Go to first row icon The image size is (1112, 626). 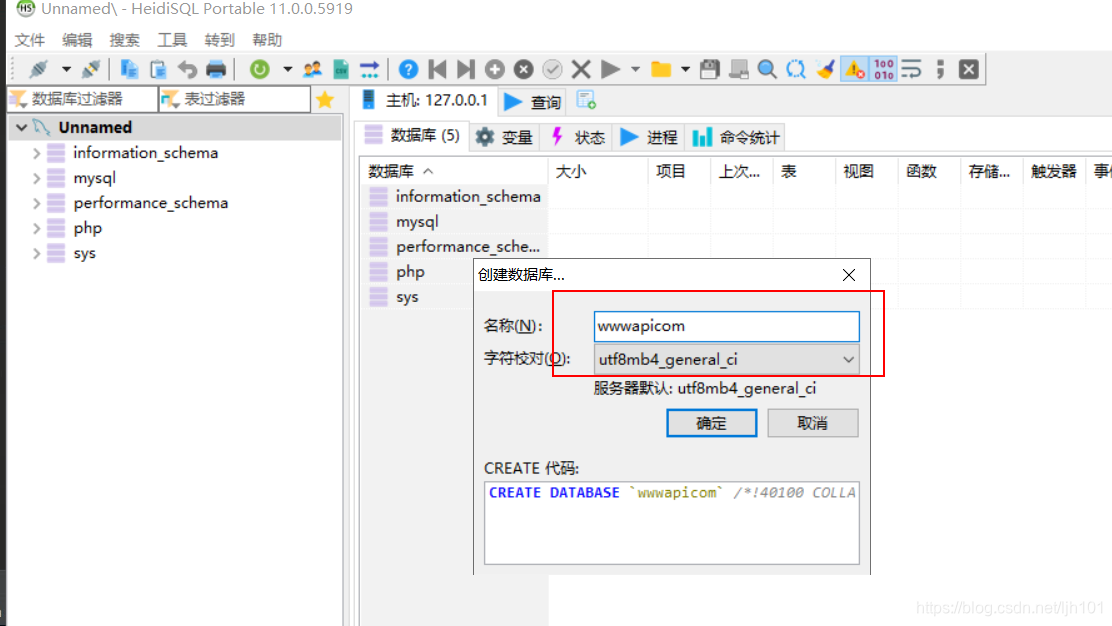438,69
